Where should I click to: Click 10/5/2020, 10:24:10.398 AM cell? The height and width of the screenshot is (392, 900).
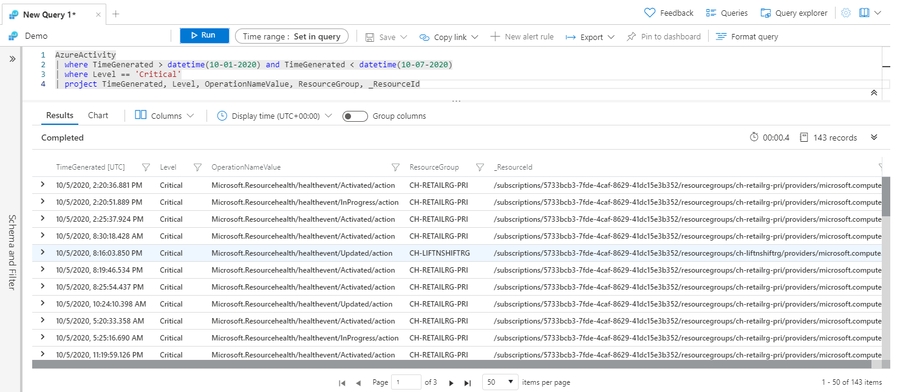[x=101, y=304]
